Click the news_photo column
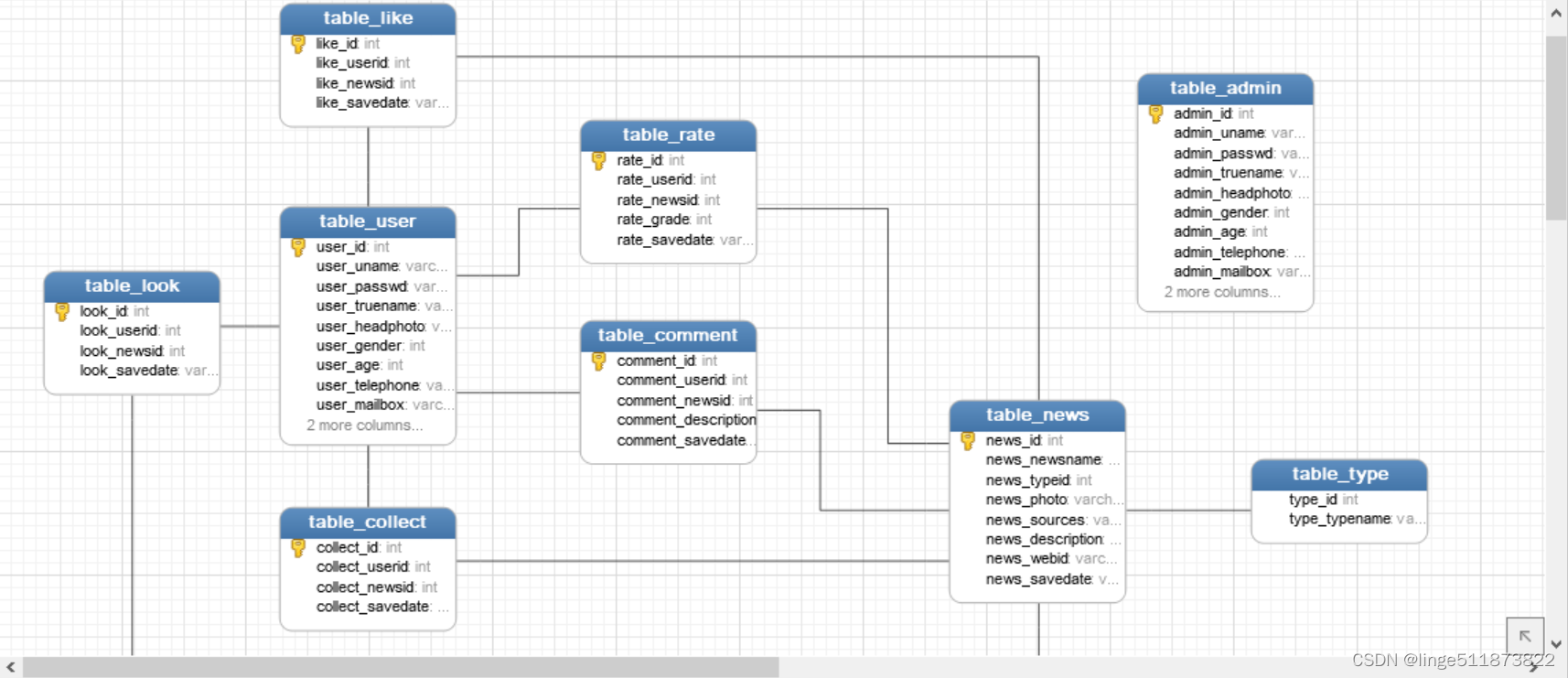Image resolution: width=1568 pixels, height=678 pixels. 1054,500
